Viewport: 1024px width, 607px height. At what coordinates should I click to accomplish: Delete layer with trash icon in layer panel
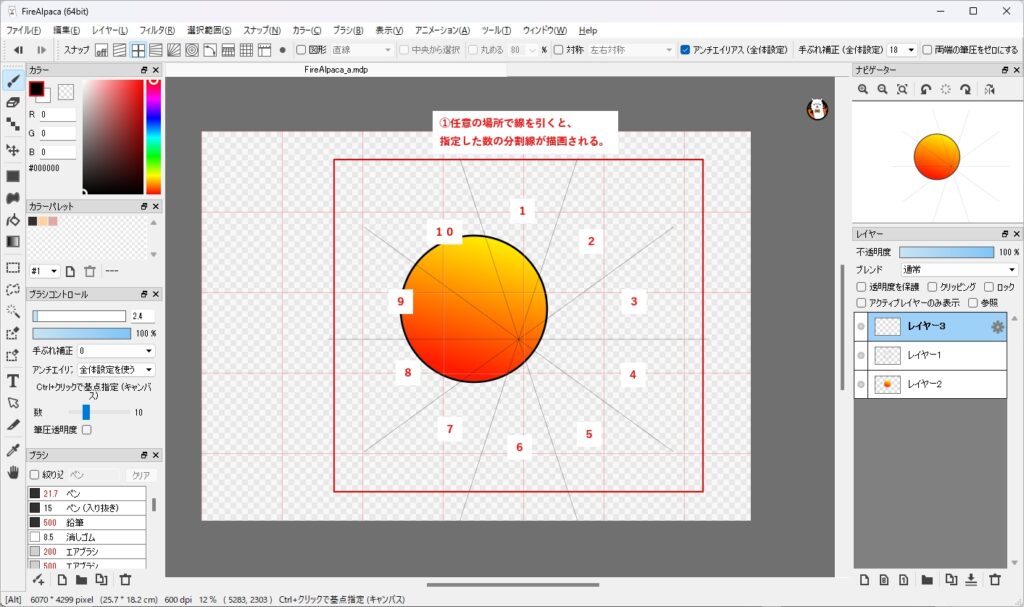pos(994,579)
